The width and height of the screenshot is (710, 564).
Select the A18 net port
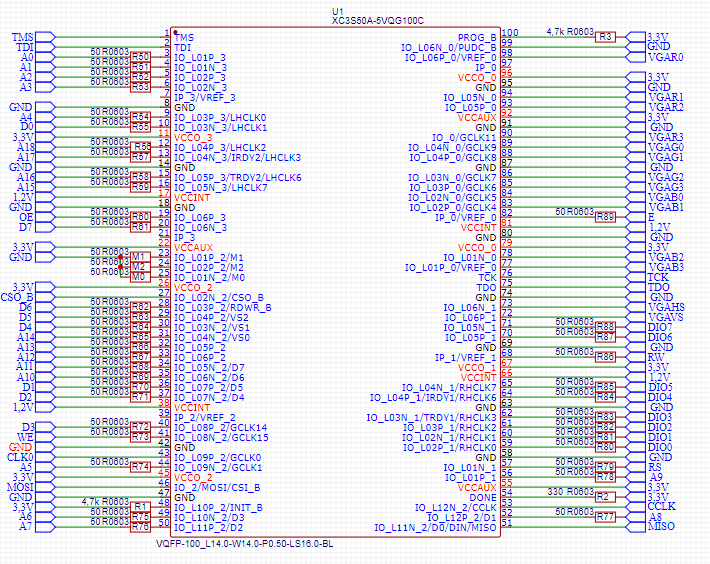click(45, 147)
